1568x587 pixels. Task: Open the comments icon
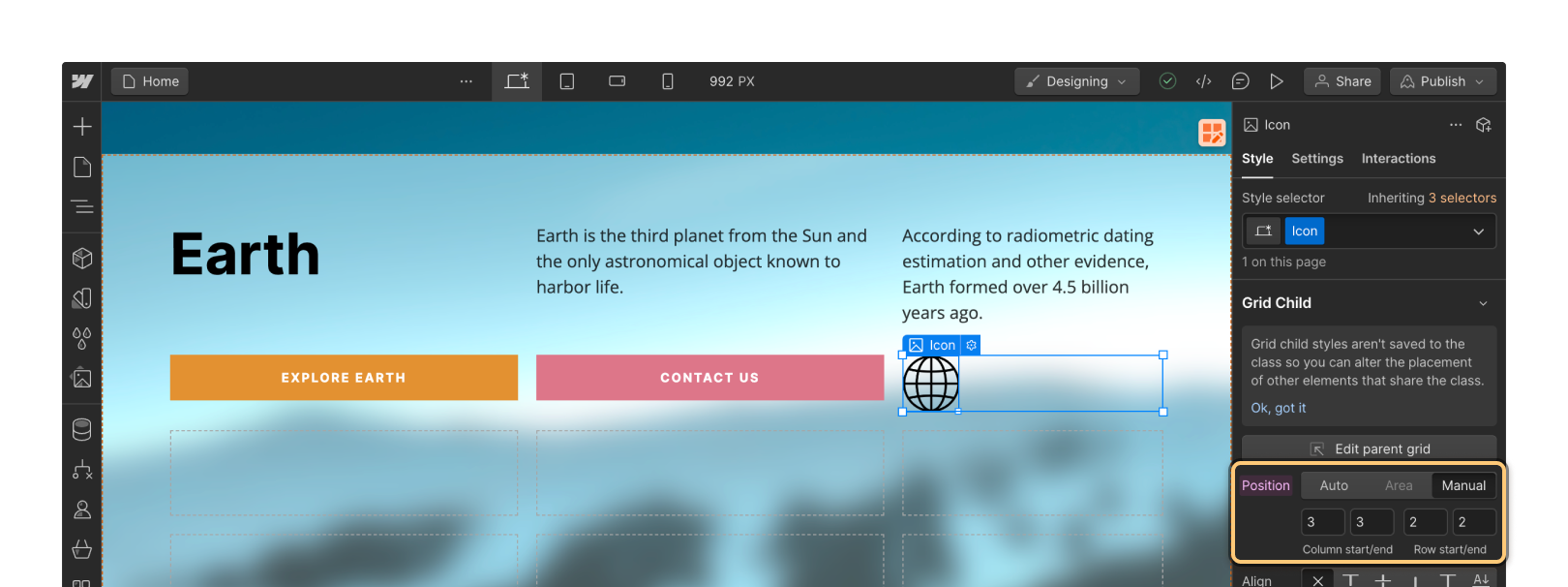(x=1240, y=81)
